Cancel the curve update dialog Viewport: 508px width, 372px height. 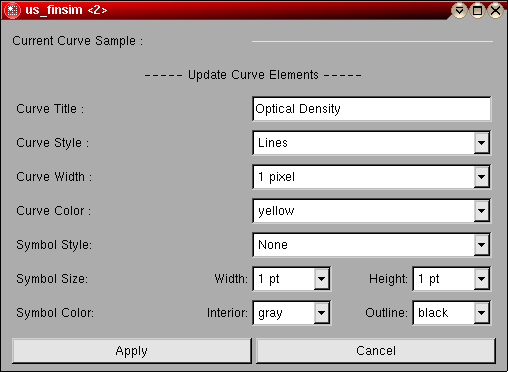376,351
